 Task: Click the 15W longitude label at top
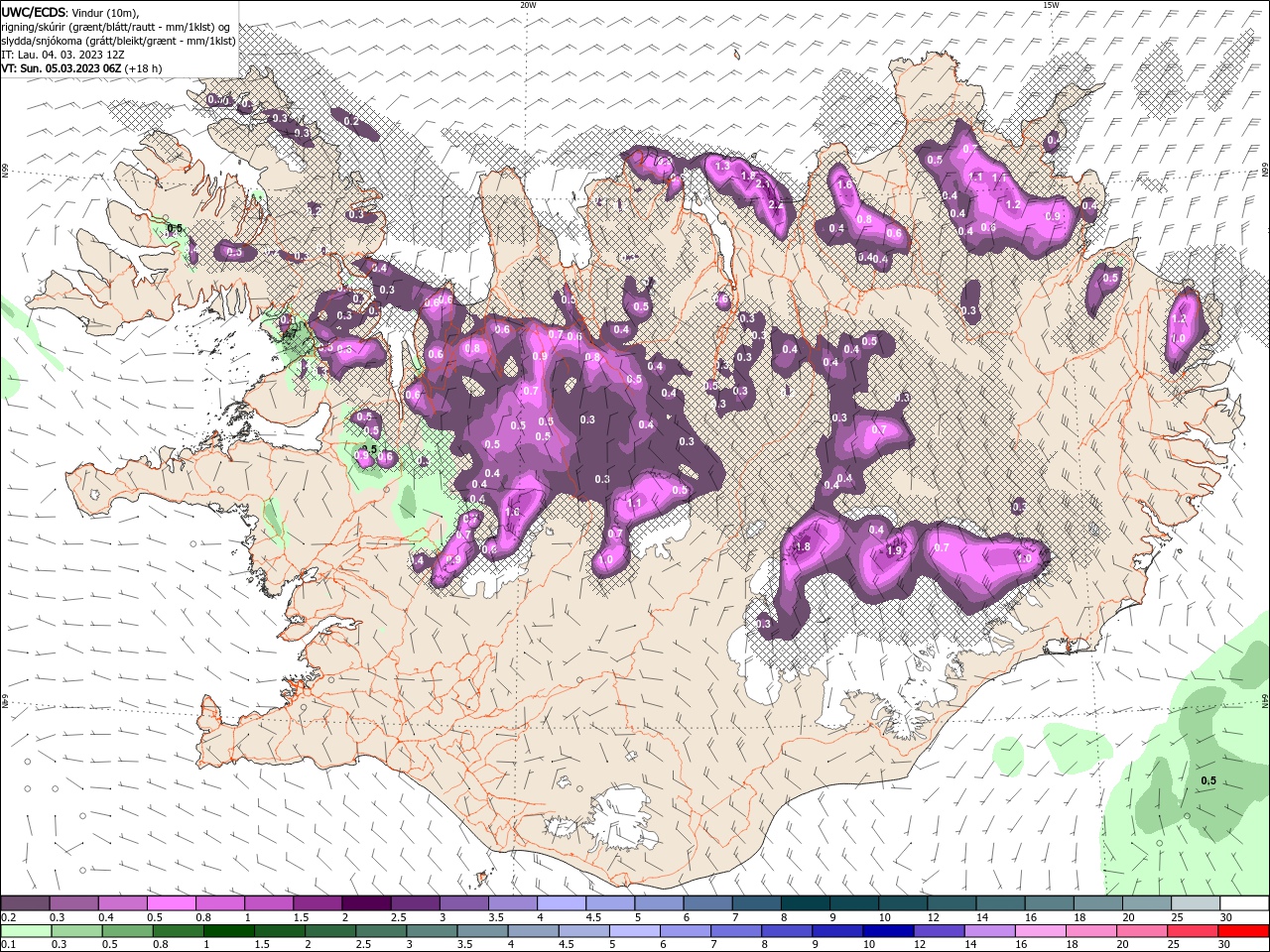pos(1051,5)
